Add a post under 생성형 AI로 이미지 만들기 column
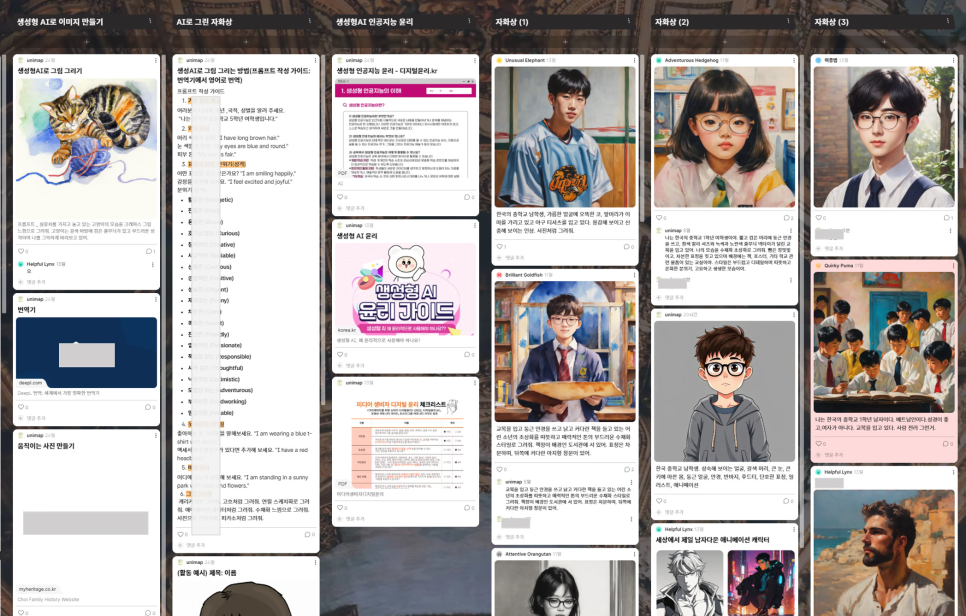The image size is (966, 616). tap(86, 42)
